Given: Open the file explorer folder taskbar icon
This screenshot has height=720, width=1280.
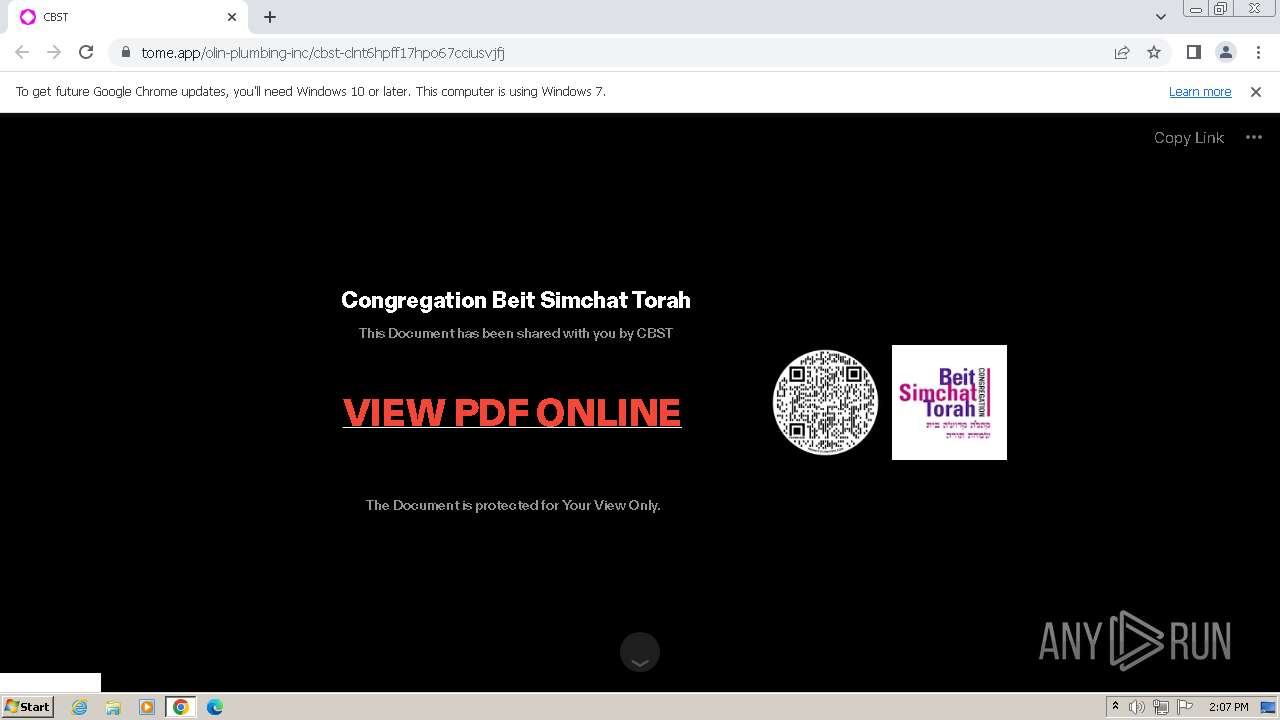Looking at the screenshot, I should coord(113,707).
